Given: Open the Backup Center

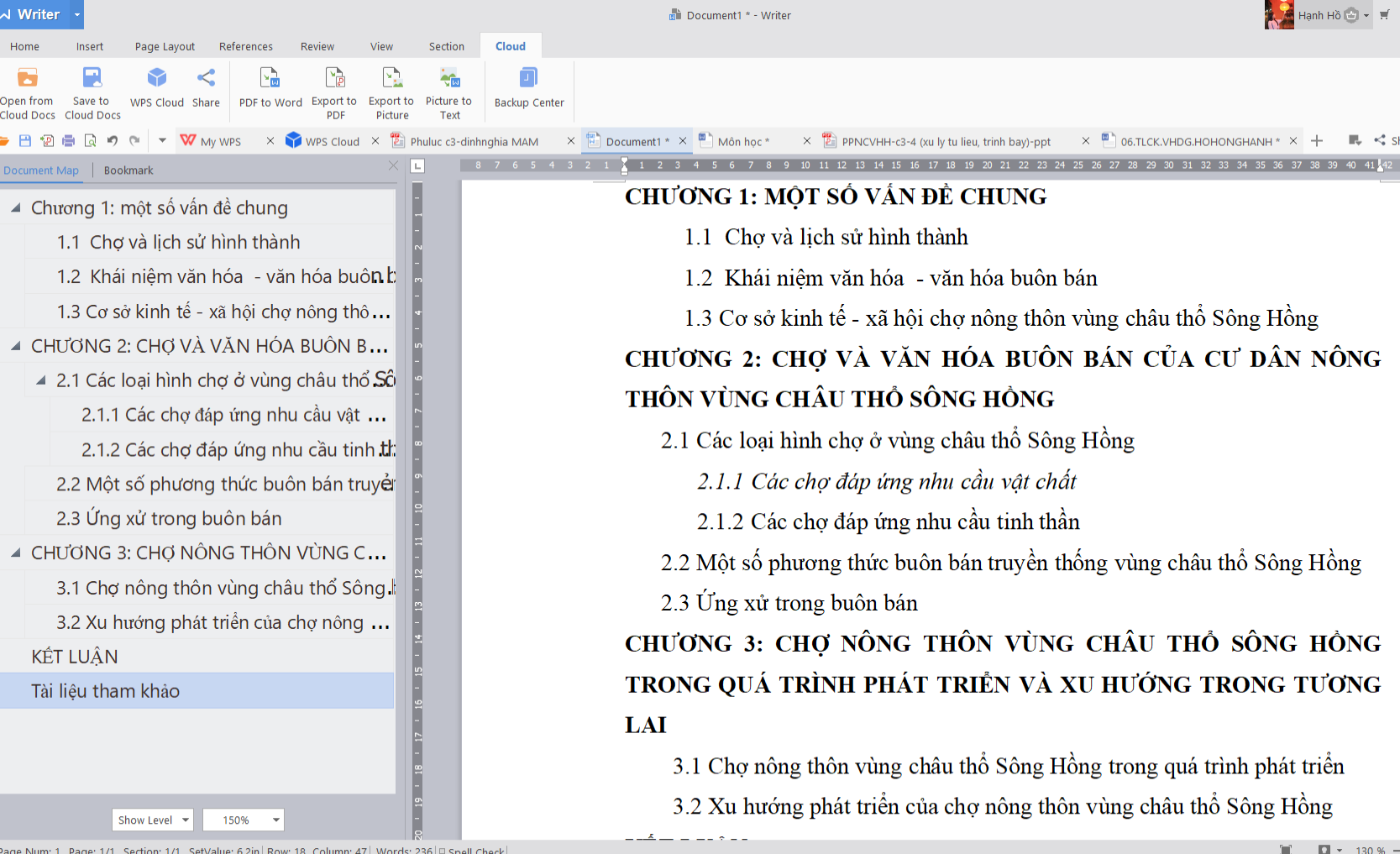Looking at the screenshot, I should click(529, 88).
